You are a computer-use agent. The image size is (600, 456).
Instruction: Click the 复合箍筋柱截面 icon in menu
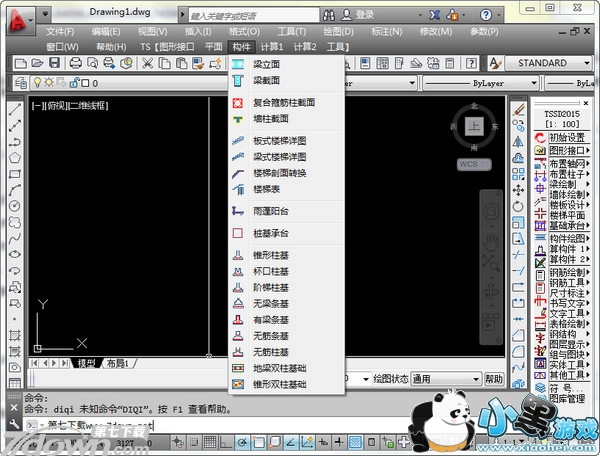click(238, 102)
